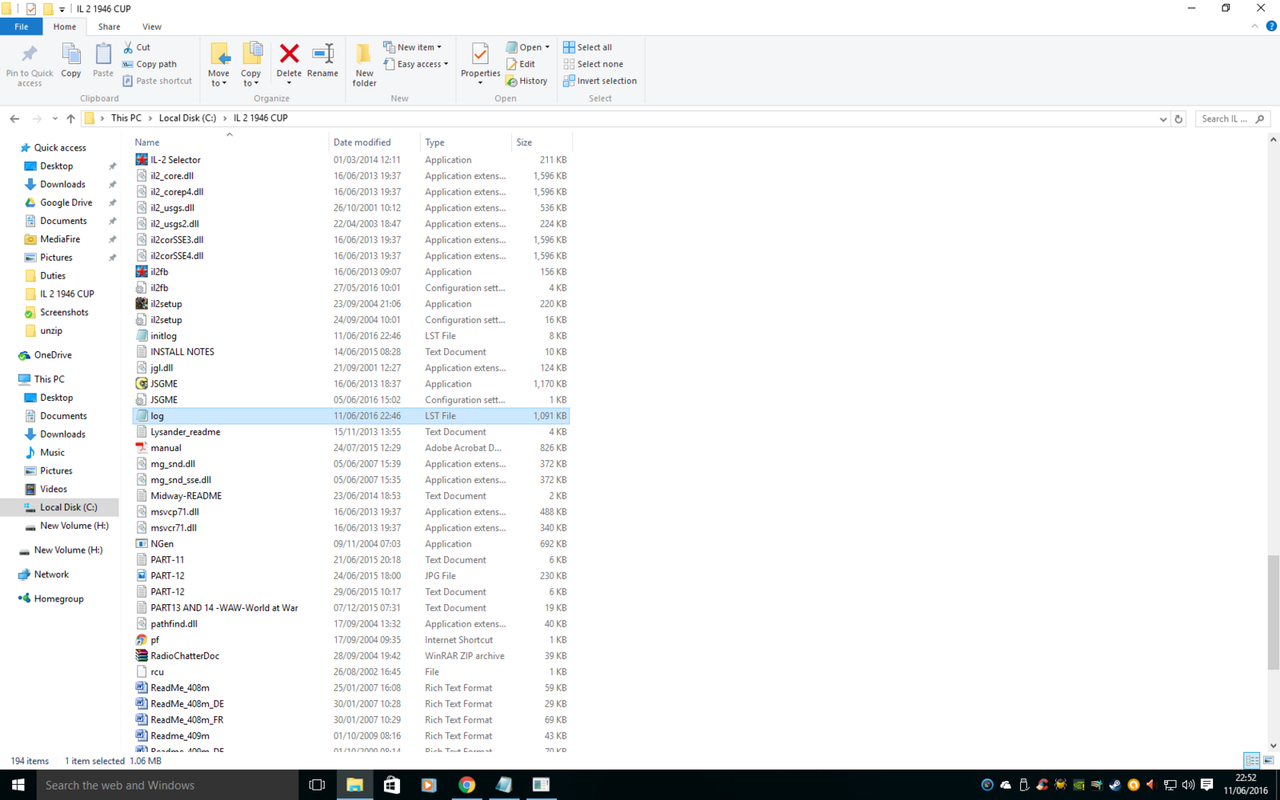Click the Search IL 2 search box

tap(1234, 118)
